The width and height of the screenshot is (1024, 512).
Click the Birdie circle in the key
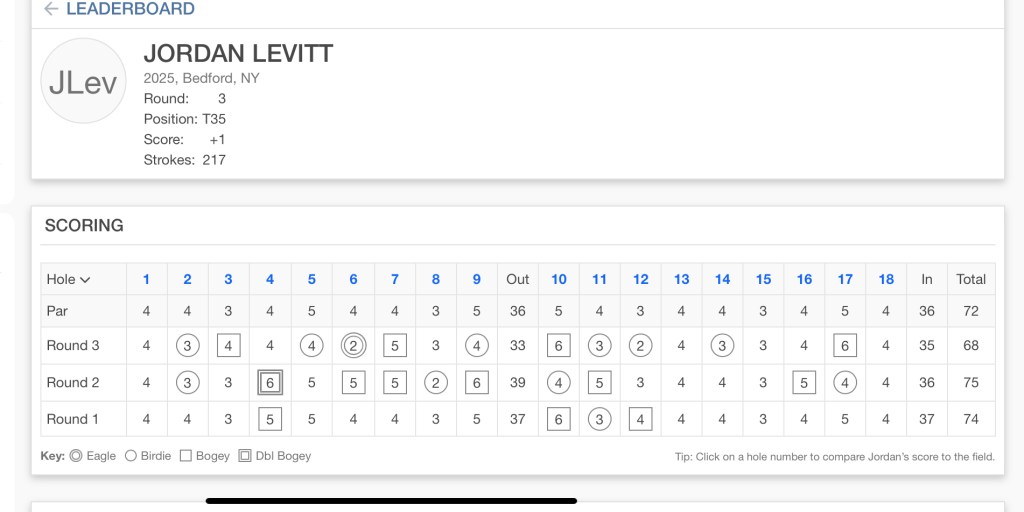pos(130,456)
